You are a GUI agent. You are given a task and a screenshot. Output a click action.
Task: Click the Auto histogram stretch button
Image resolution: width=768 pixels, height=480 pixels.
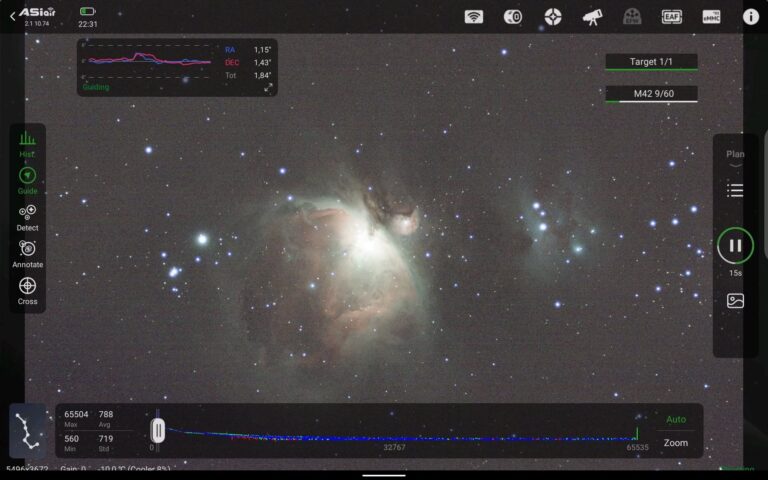(x=676, y=419)
